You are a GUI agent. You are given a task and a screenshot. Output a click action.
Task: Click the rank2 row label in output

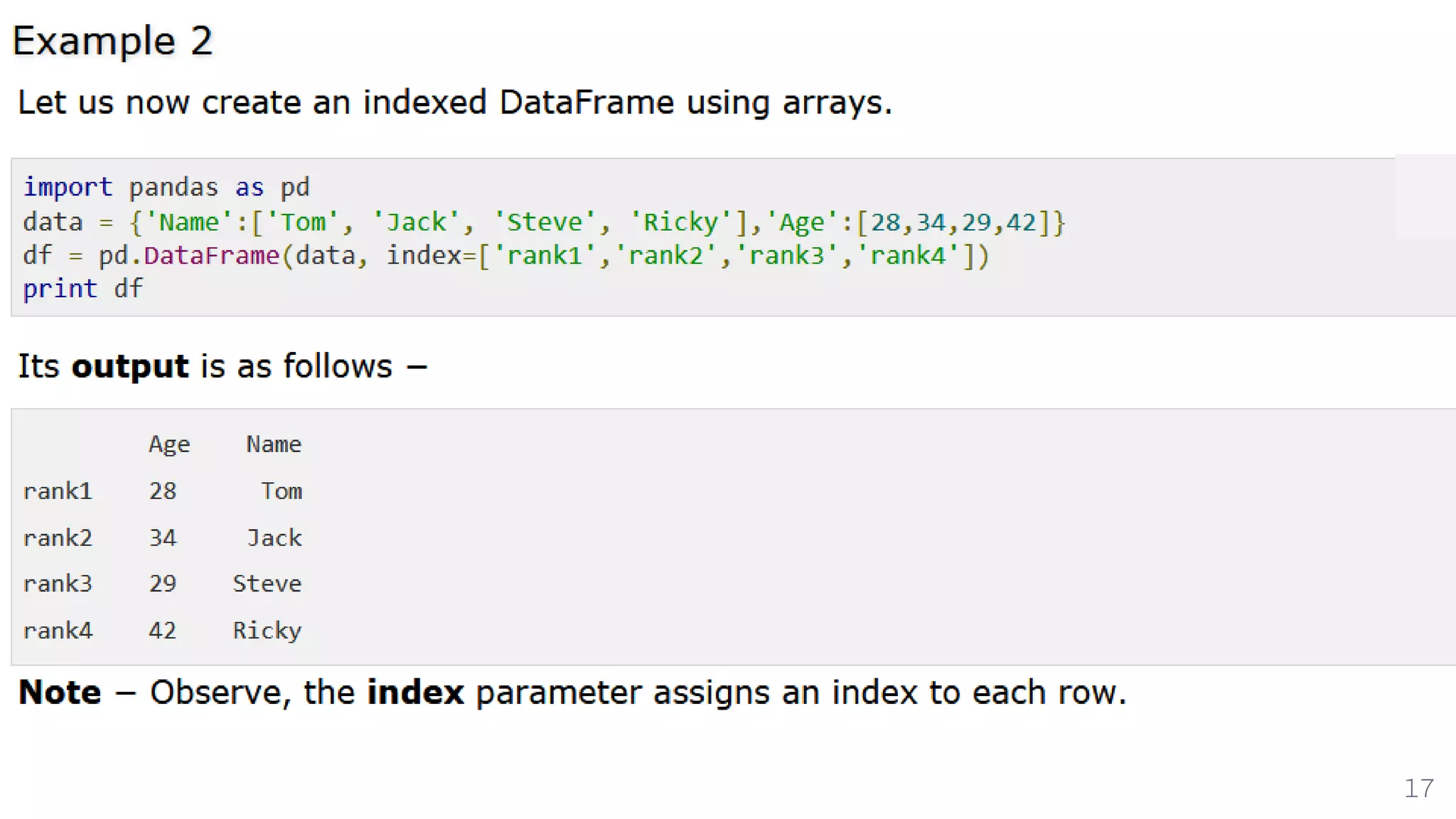58,538
